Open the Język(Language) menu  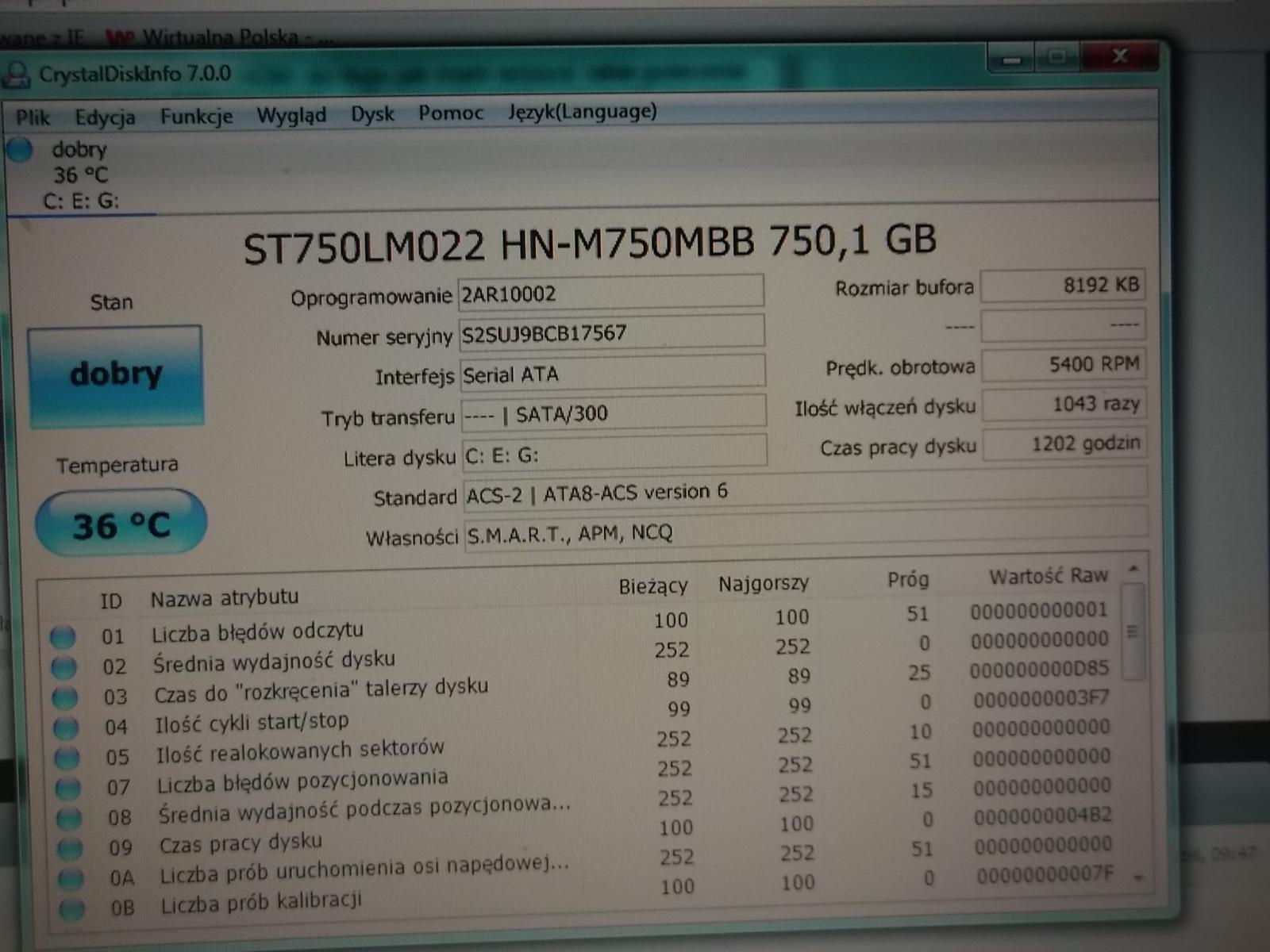point(583,112)
